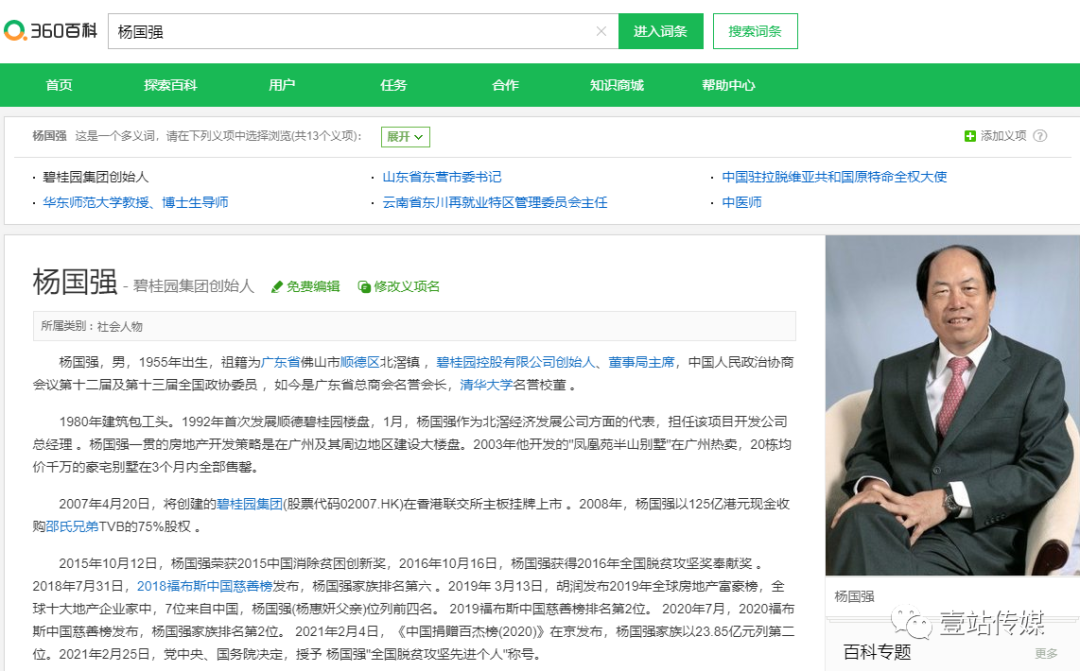Click the green plus icon beside 添加义项
Image resolution: width=1080 pixels, height=671 pixels.
pyautogui.click(x=968, y=134)
